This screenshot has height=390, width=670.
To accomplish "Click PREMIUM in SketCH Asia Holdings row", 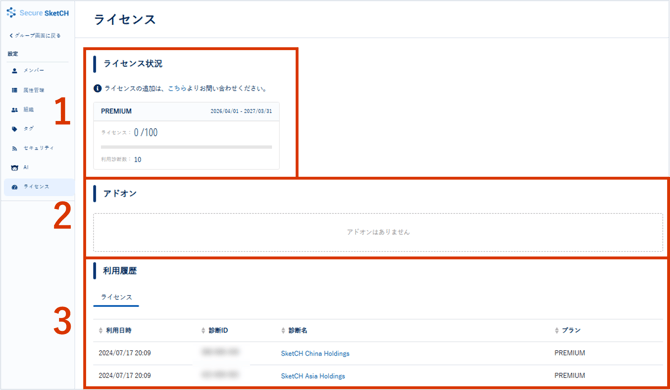I will (570, 375).
